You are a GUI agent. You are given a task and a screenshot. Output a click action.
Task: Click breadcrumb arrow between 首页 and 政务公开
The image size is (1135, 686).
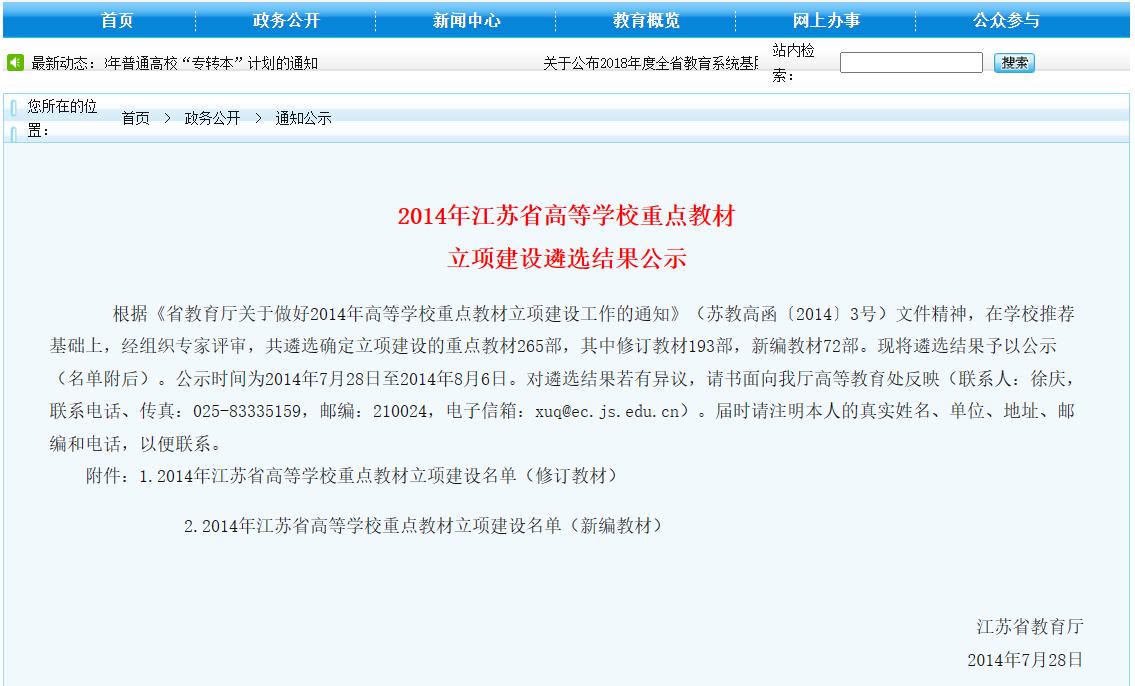pyautogui.click(x=167, y=118)
